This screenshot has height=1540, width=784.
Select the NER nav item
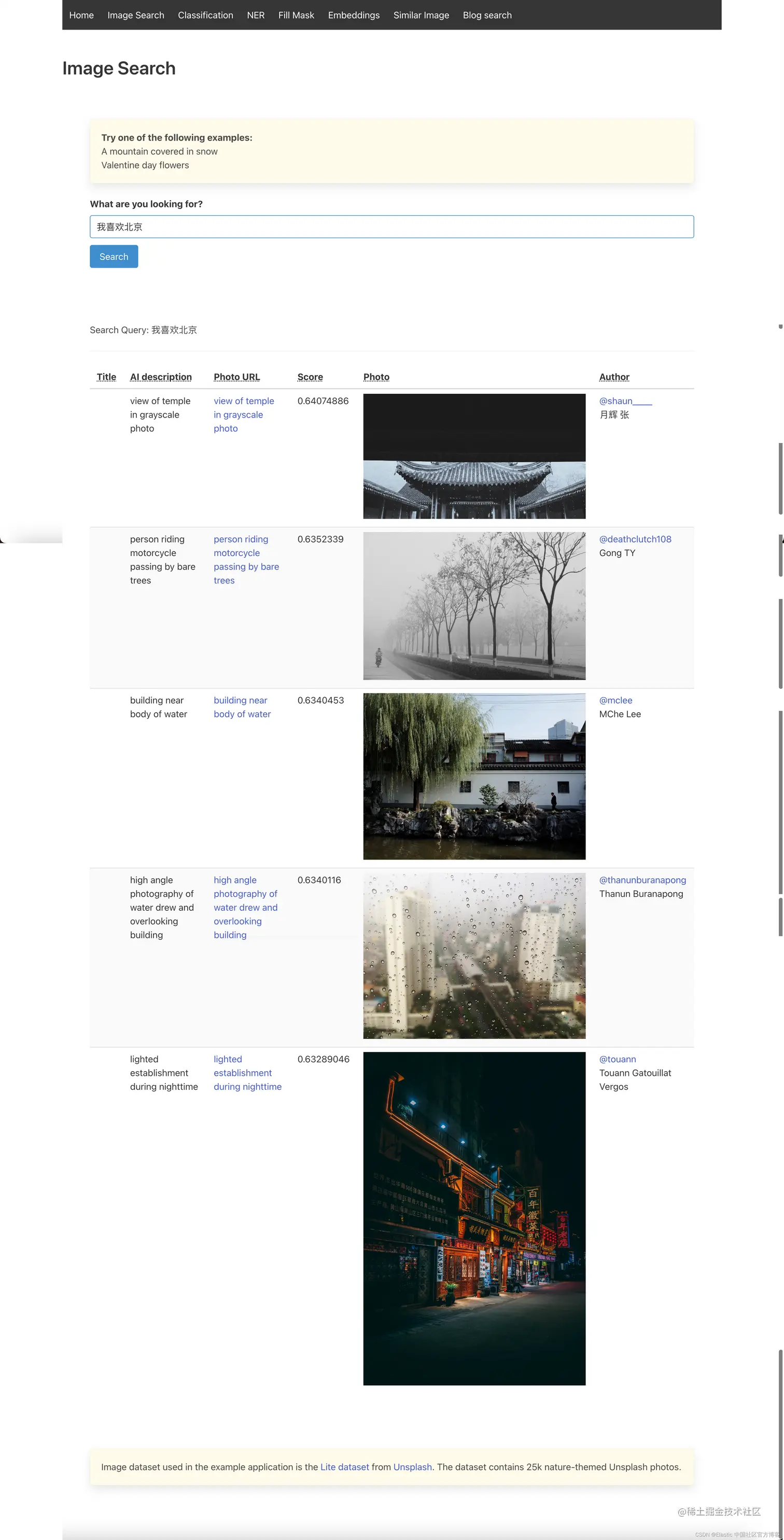point(256,15)
